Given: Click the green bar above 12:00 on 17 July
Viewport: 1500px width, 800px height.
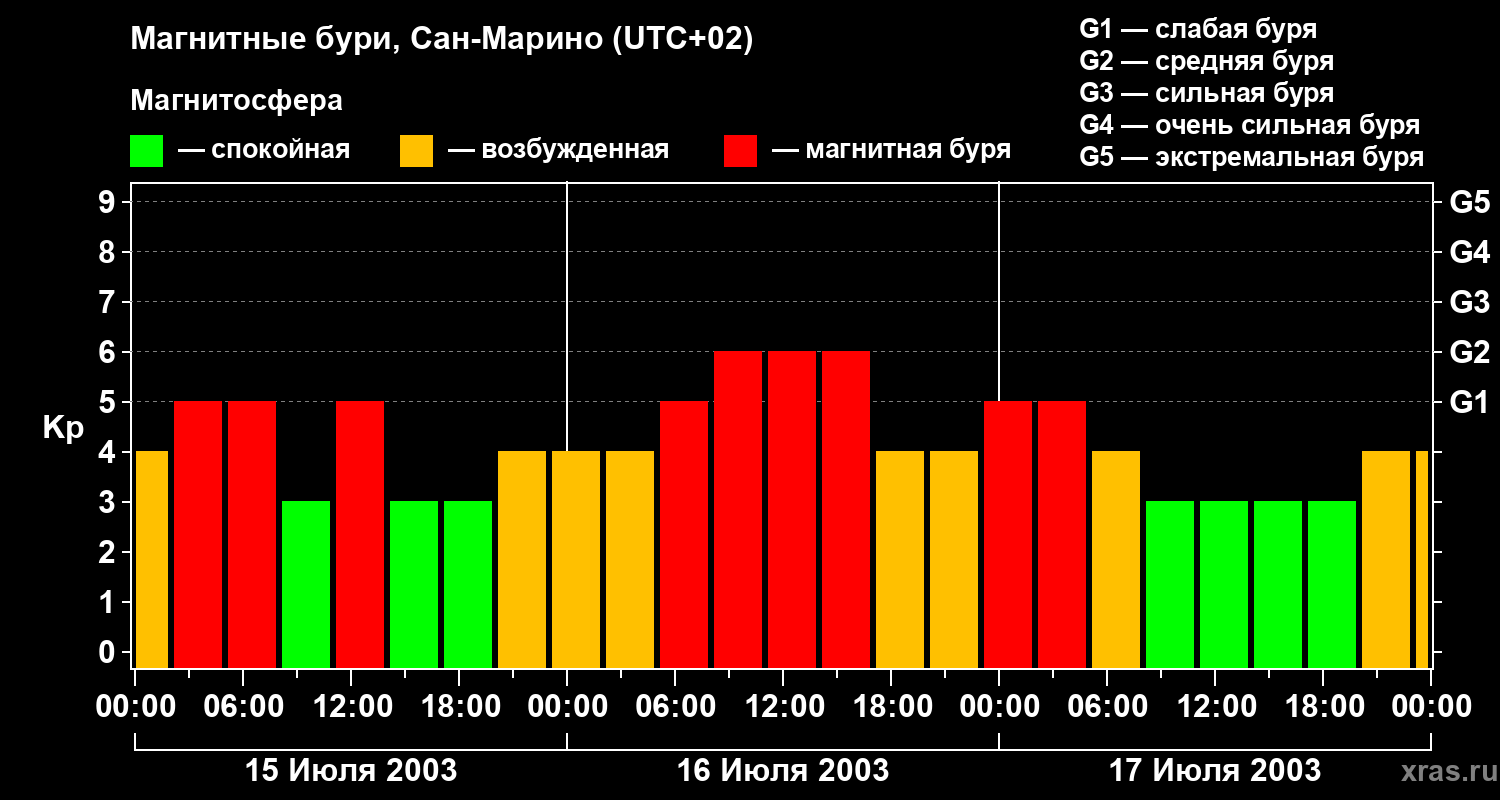Looking at the screenshot, I should 1224,585.
